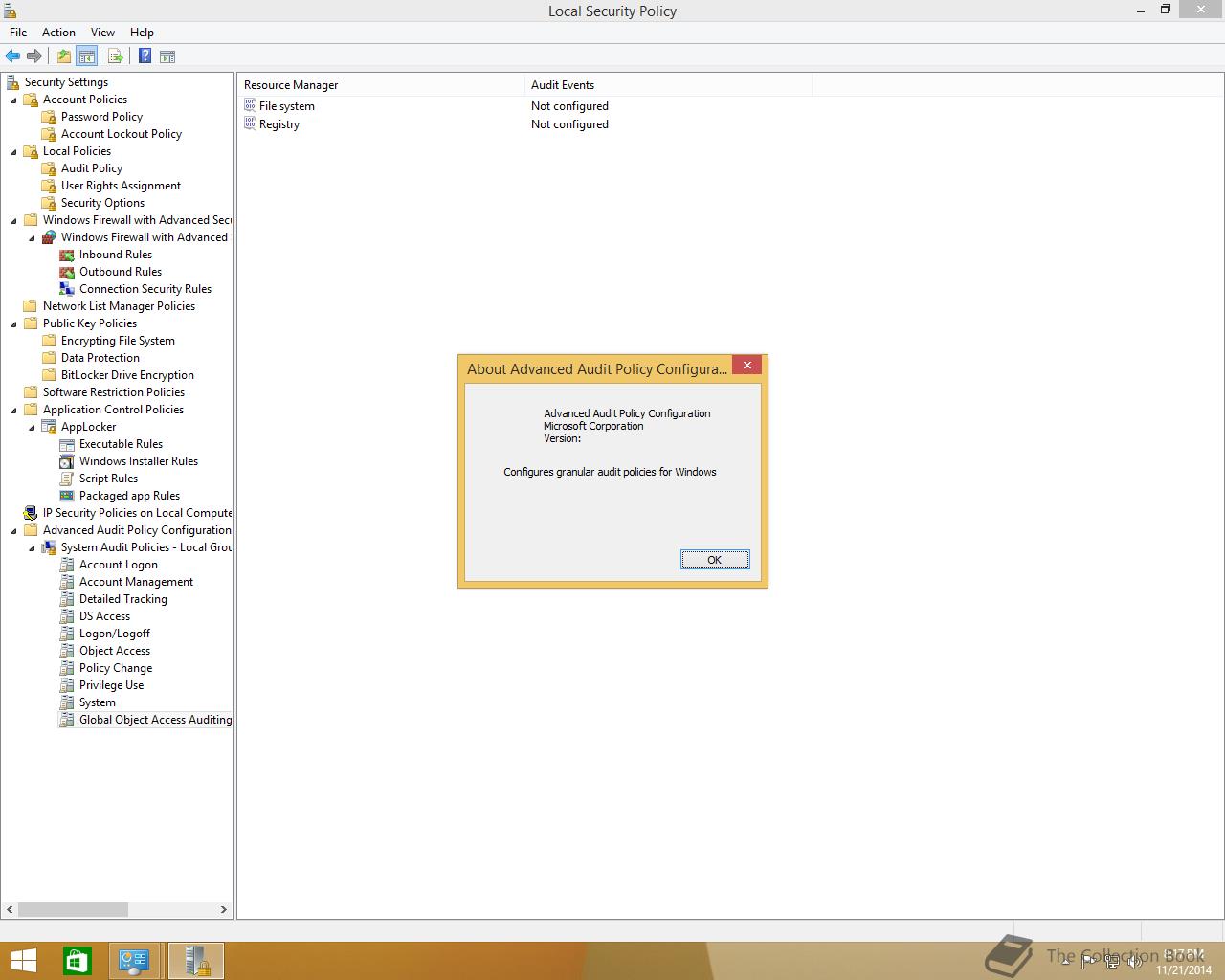
Task: Click the Outbound Rules firewall icon
Action: coord(67,272)
